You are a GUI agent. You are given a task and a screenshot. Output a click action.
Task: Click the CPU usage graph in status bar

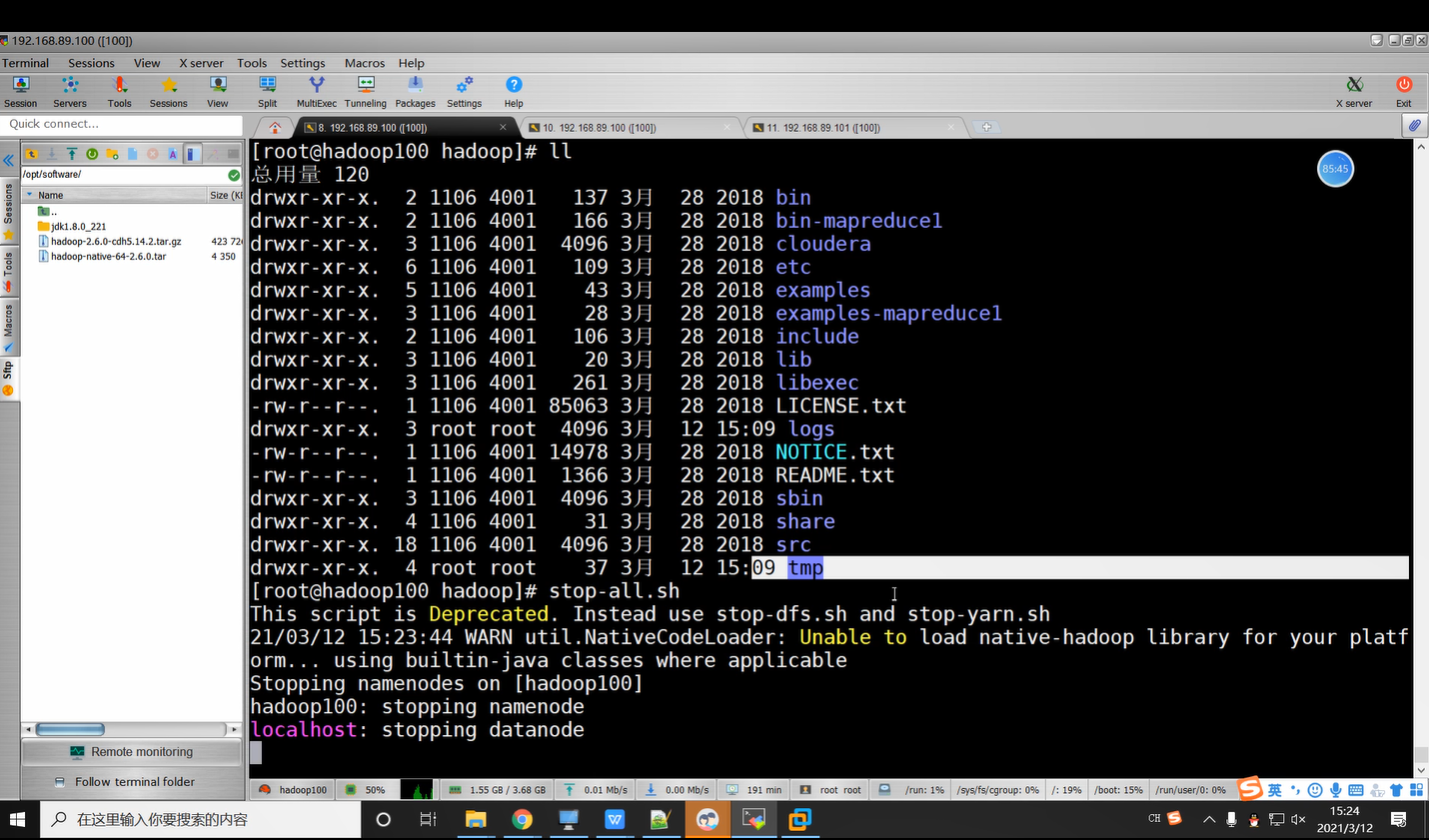417,790
